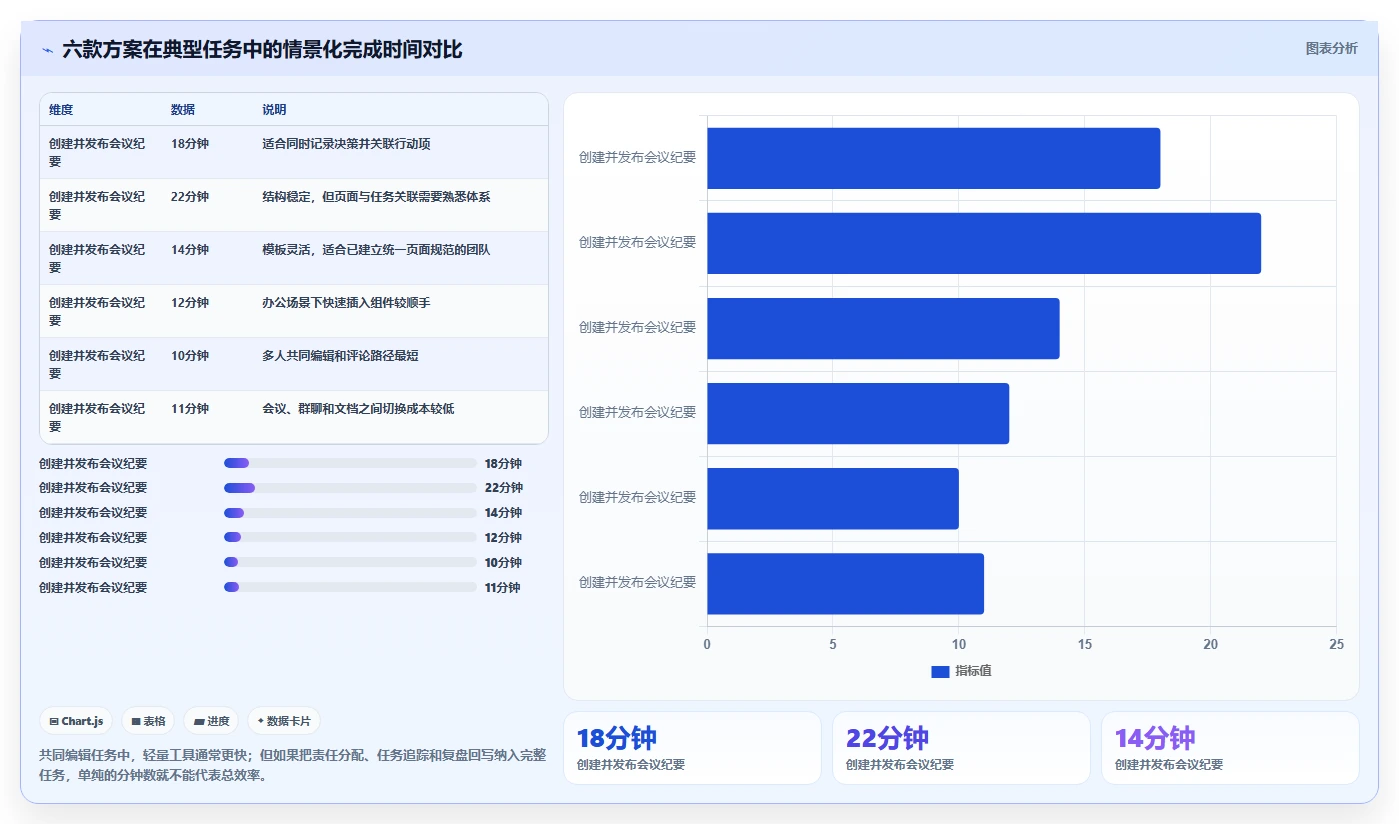Click the progress bar labeled 22分钟
The image size is (1399, 824).
[350, 488]
